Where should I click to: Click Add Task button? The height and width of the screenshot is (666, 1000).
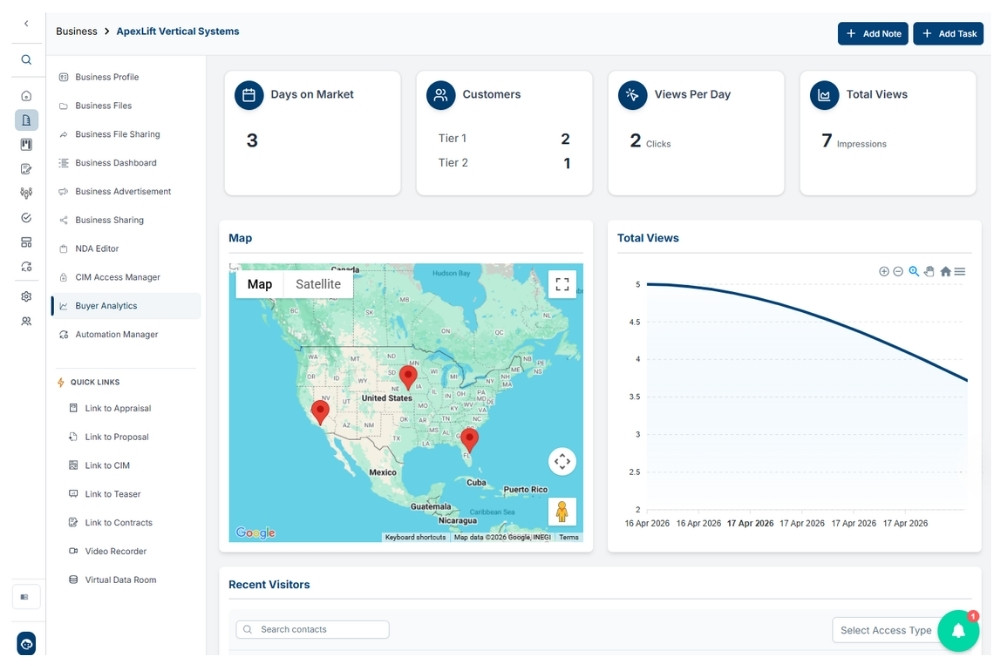pos(948,33)
